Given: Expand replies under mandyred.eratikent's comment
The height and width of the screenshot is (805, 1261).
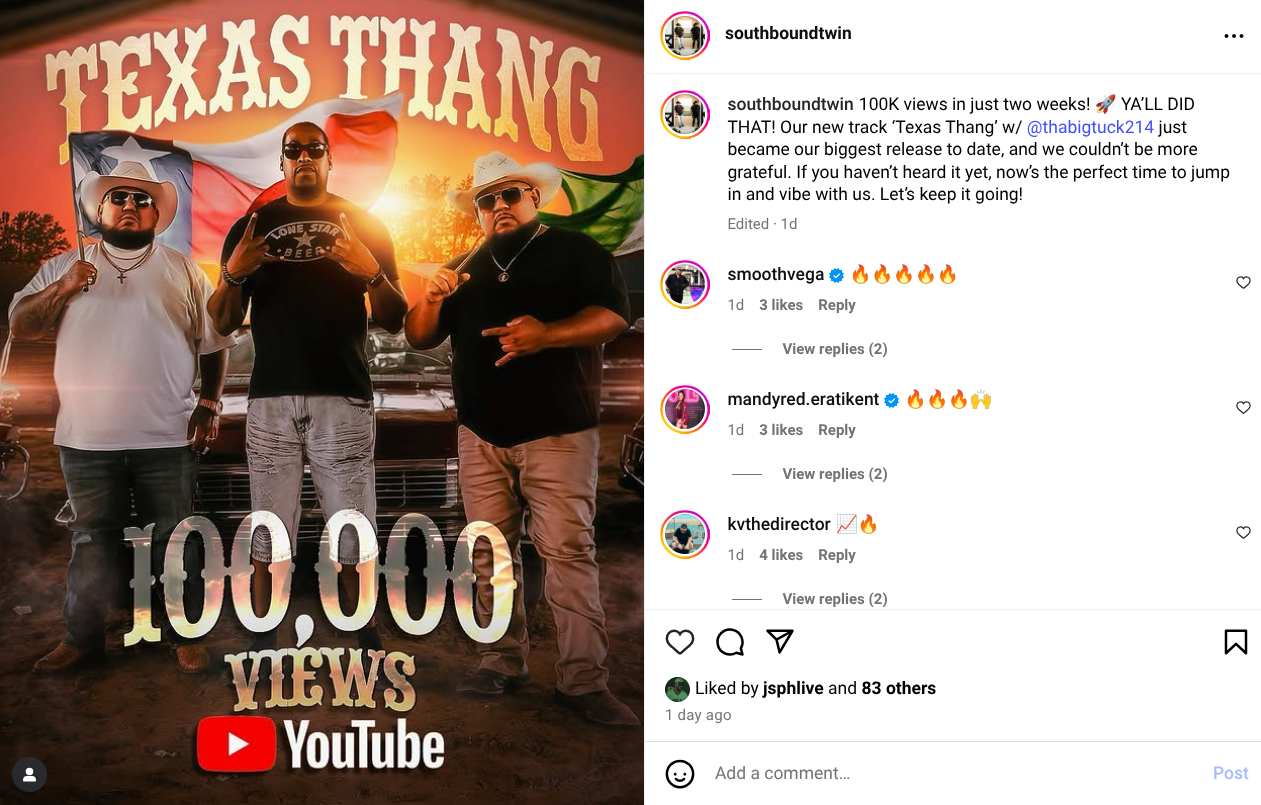Looking at the screenshot, I should 835,474.
